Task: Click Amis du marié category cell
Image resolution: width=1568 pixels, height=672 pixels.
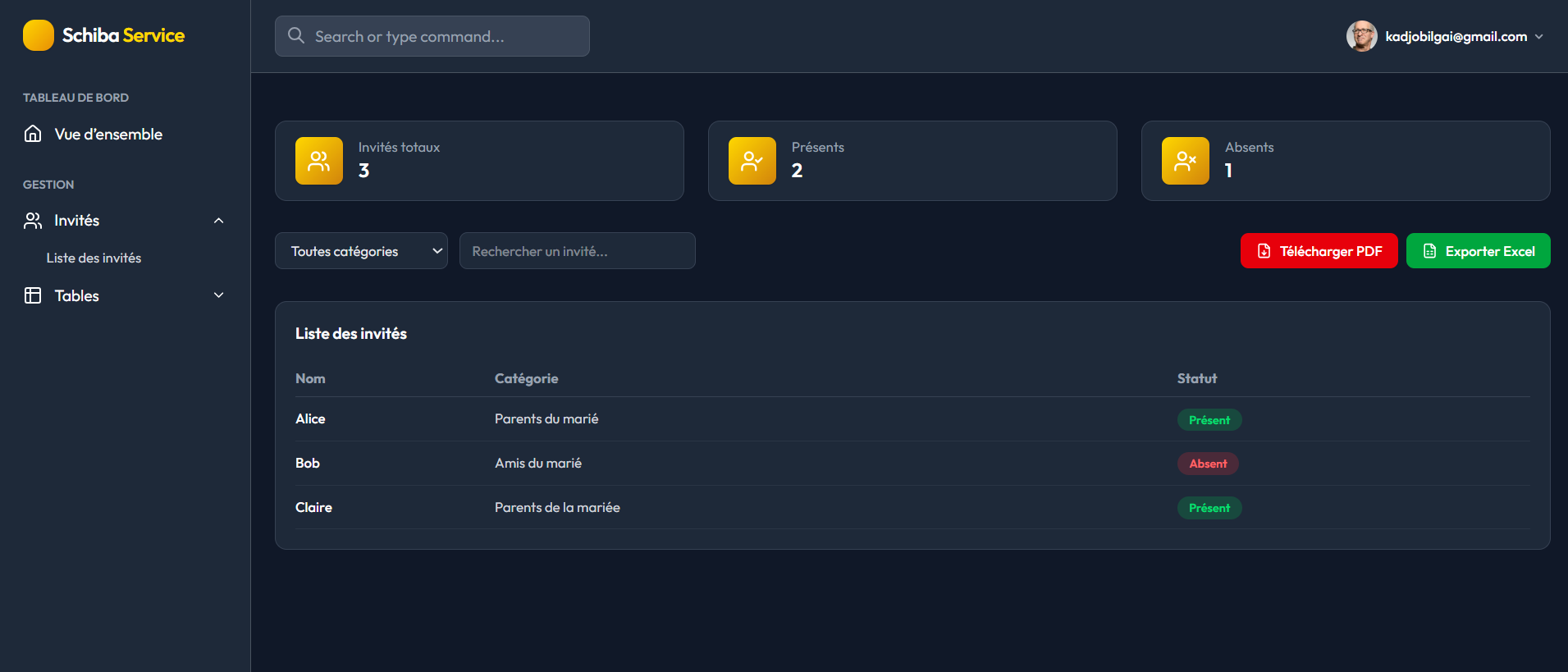Action: 538,463
